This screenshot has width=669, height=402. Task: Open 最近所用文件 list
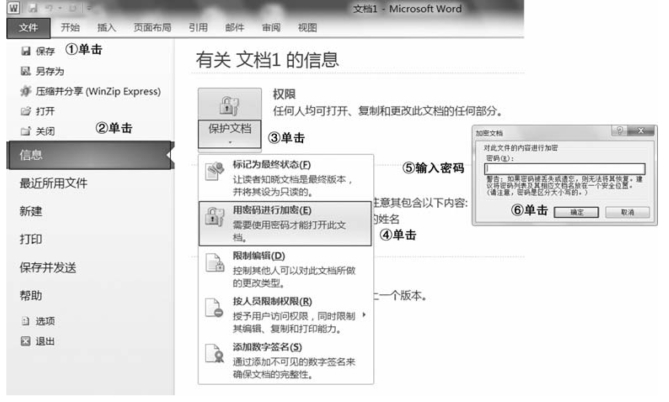53,183
